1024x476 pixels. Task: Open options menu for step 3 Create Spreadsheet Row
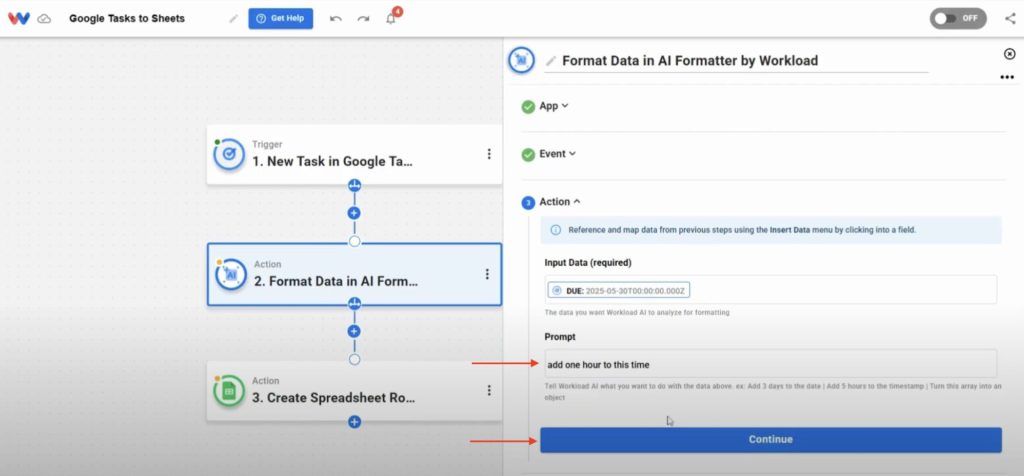coord(488,390)
